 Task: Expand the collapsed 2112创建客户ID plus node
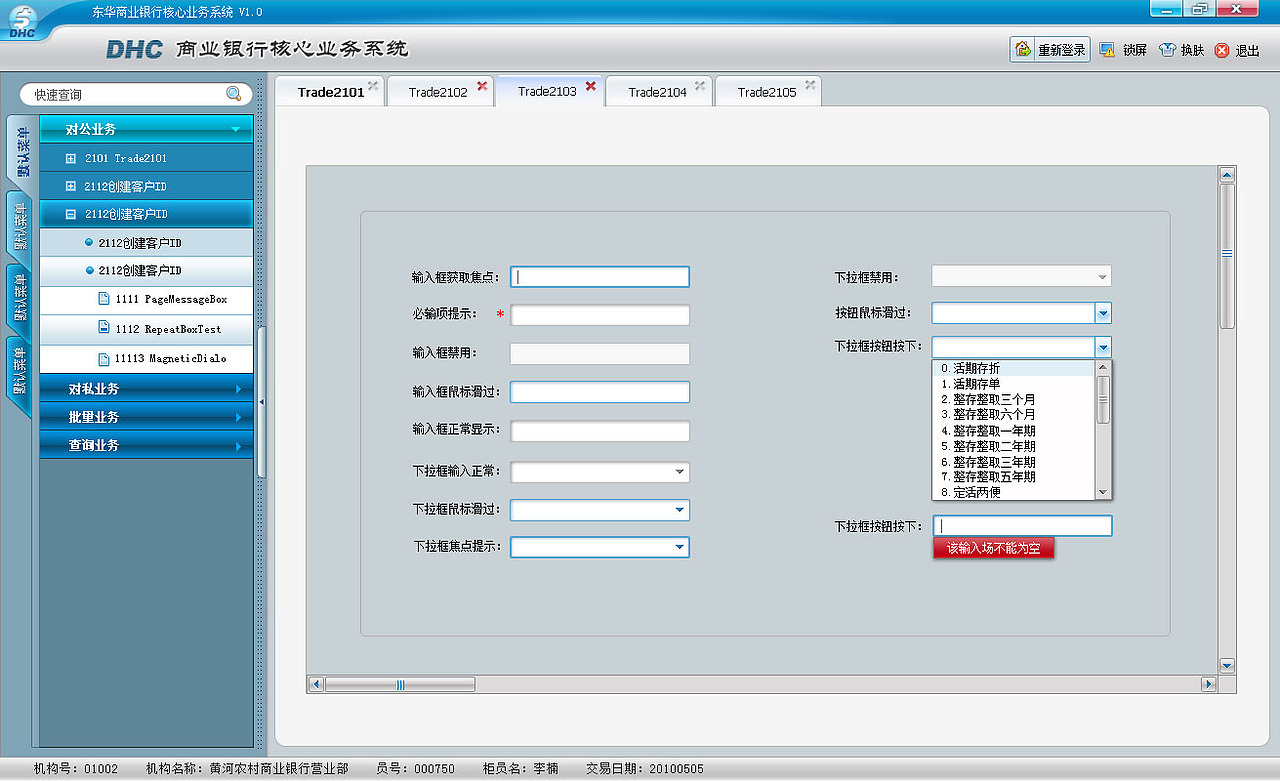point(70,186)
